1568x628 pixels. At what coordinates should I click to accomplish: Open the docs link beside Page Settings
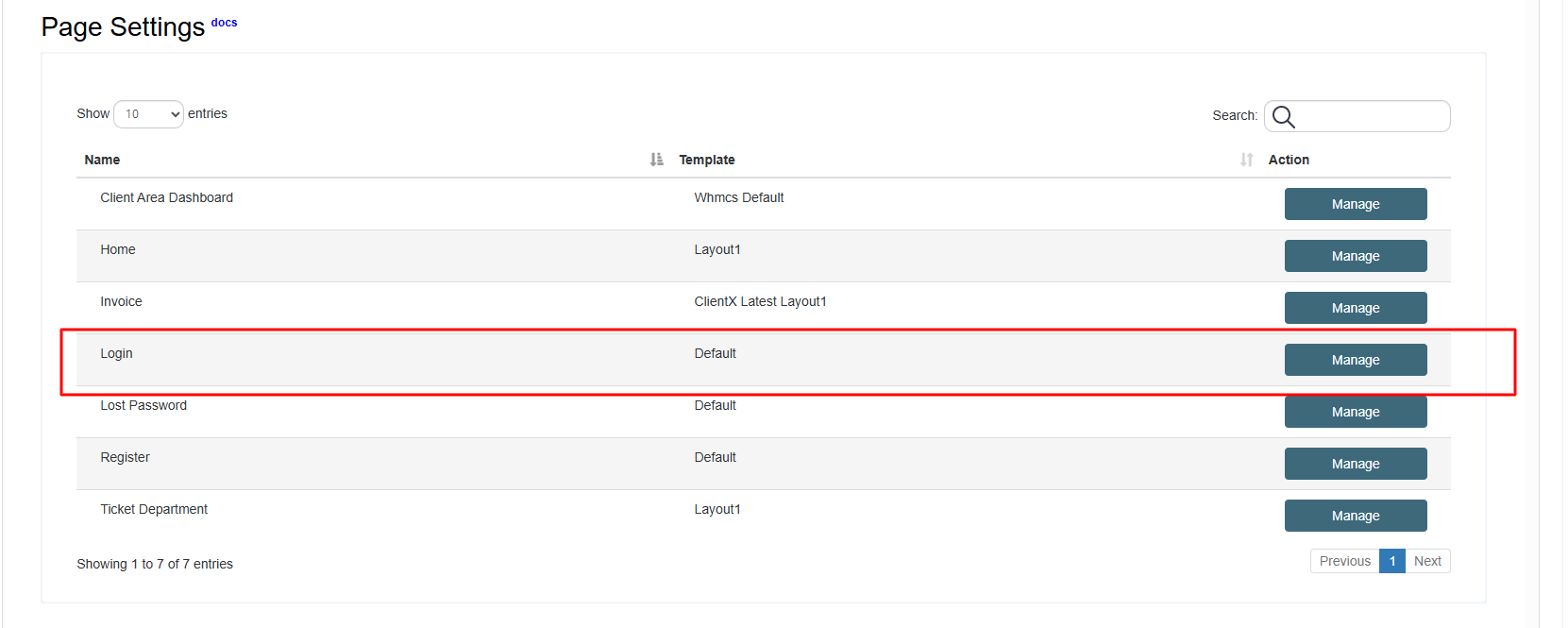224,23
